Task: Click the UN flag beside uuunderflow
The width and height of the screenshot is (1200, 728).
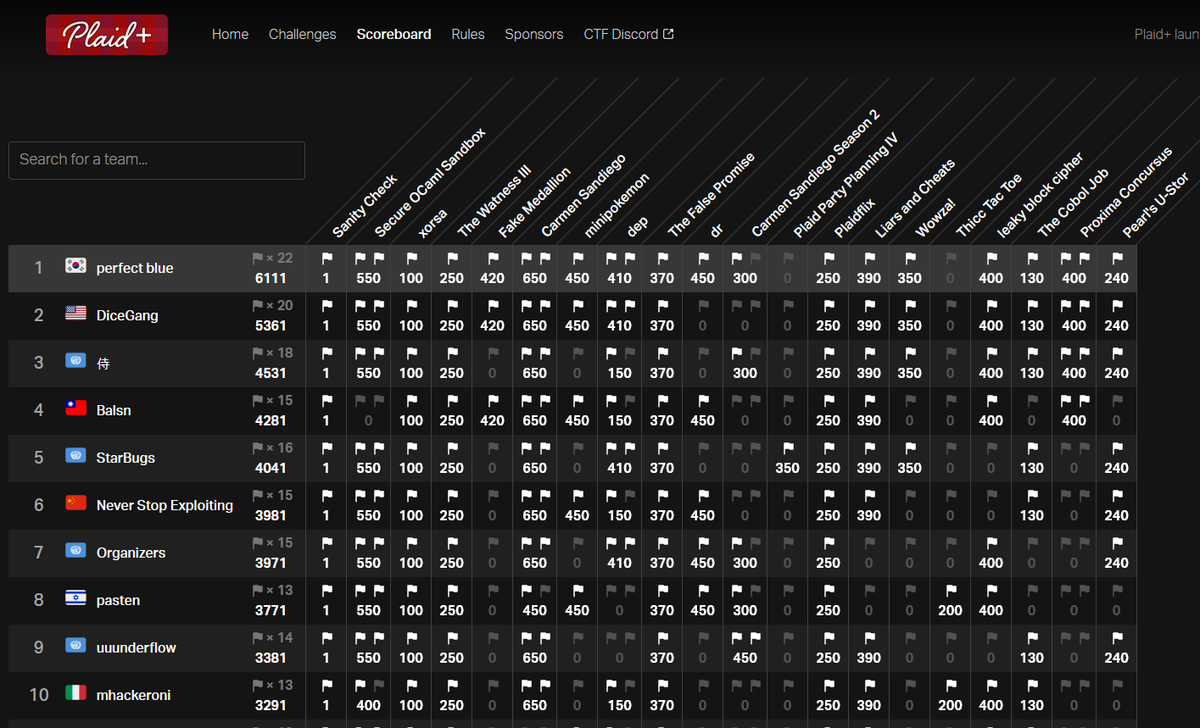Action: tap(76, 646)
